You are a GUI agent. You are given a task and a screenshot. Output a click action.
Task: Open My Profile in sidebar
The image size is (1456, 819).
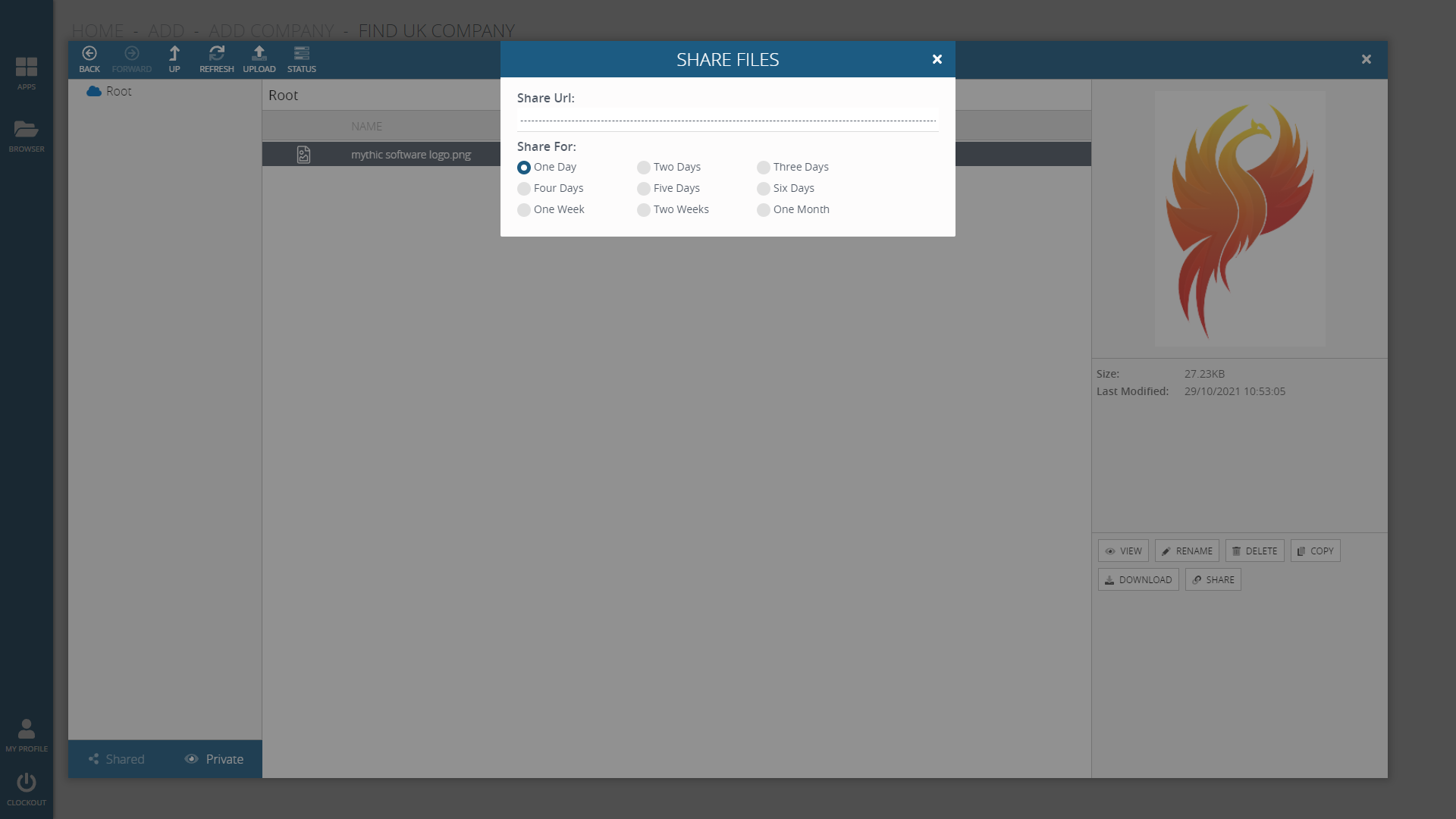tap(27, 730)
